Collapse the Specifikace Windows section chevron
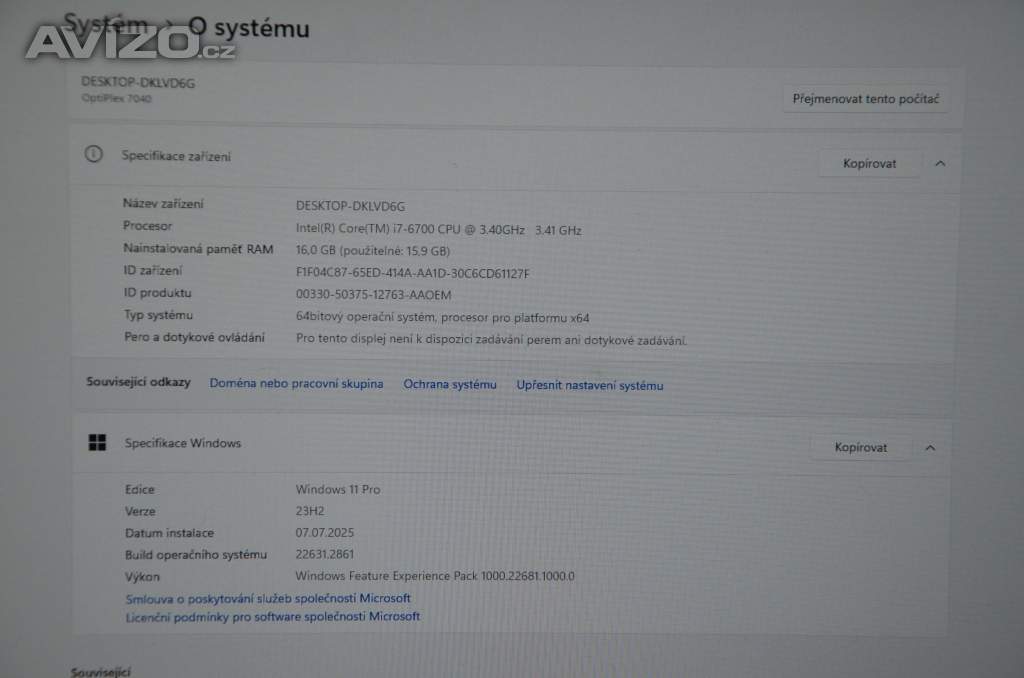The width and height of the screenshot is (1024, 678). click(x=931, y=448)
